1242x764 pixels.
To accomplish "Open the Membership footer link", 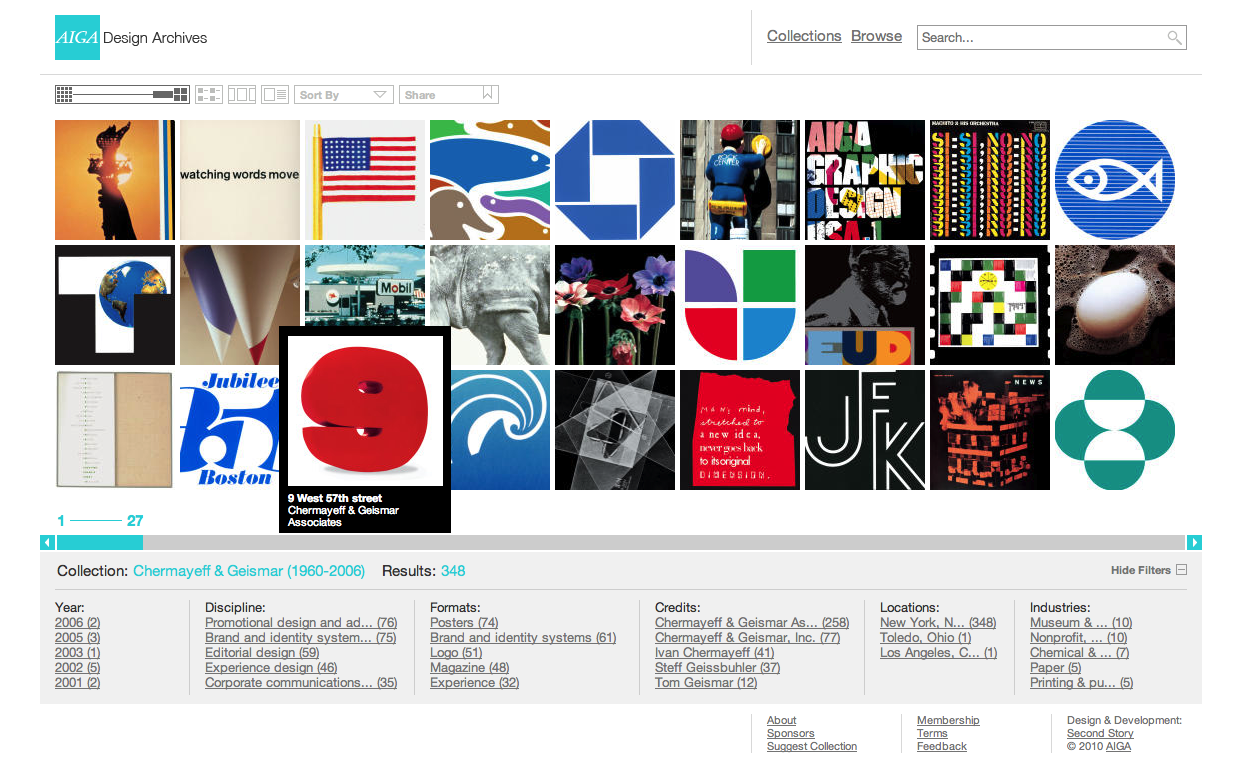I will tap(948, 721).
